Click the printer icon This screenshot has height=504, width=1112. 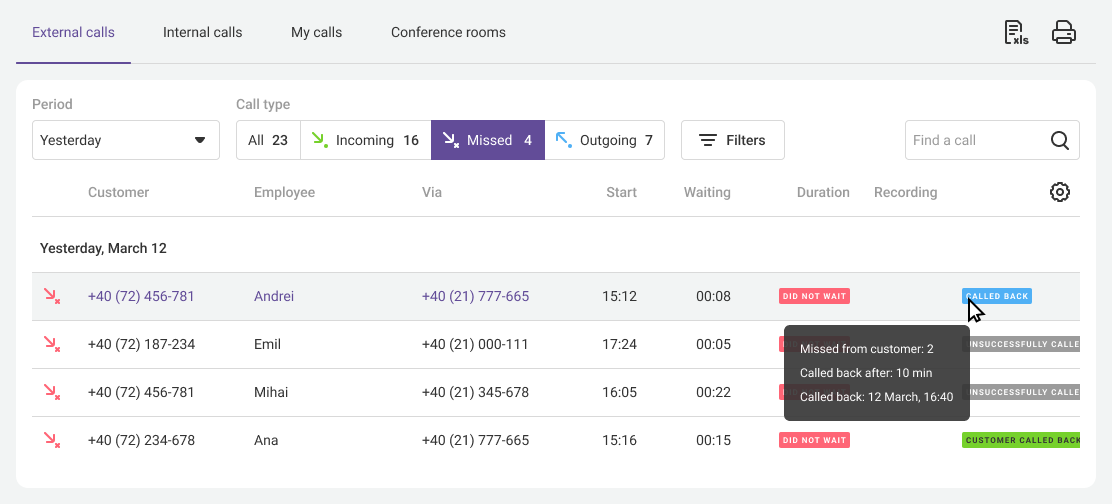[x=1064, y=33]
